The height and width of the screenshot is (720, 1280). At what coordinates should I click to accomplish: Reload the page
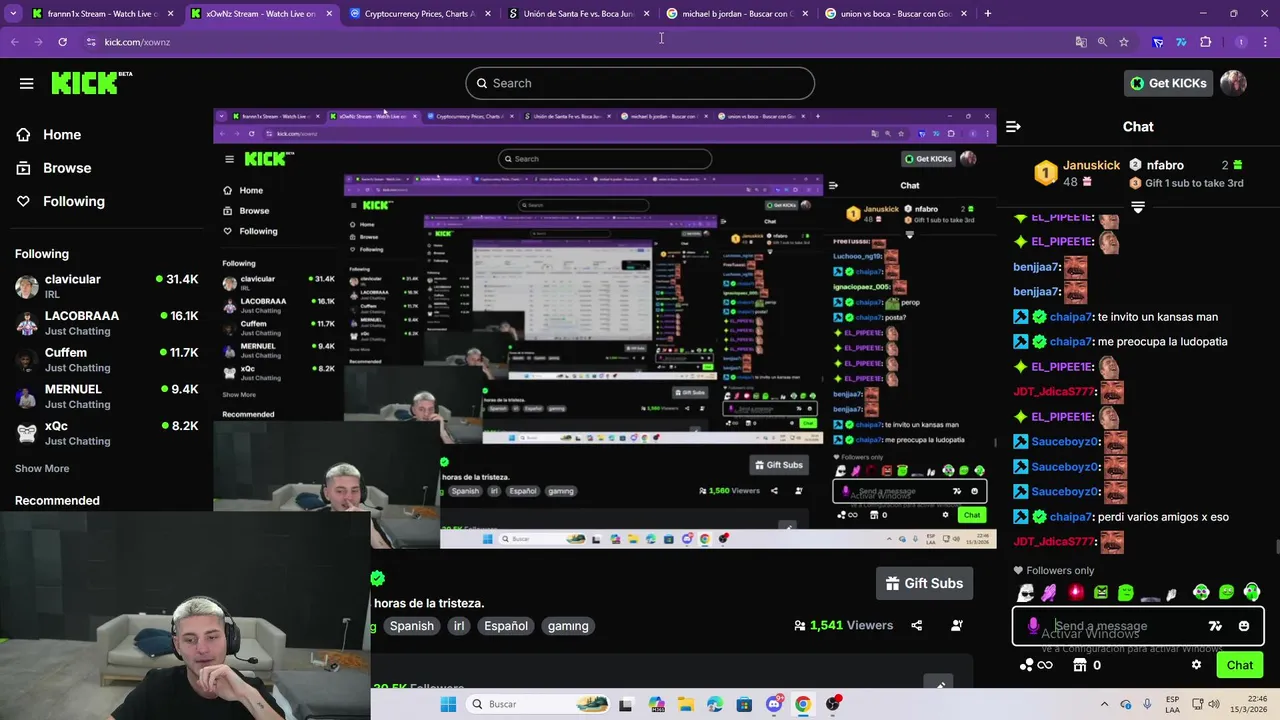click(62, 42)
